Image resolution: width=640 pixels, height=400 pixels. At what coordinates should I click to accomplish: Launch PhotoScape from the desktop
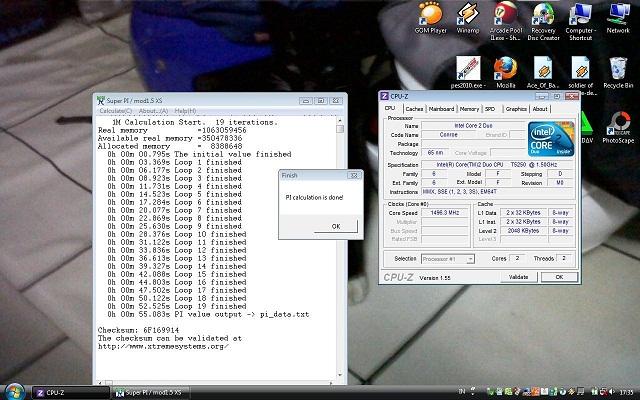click(618, 127)
